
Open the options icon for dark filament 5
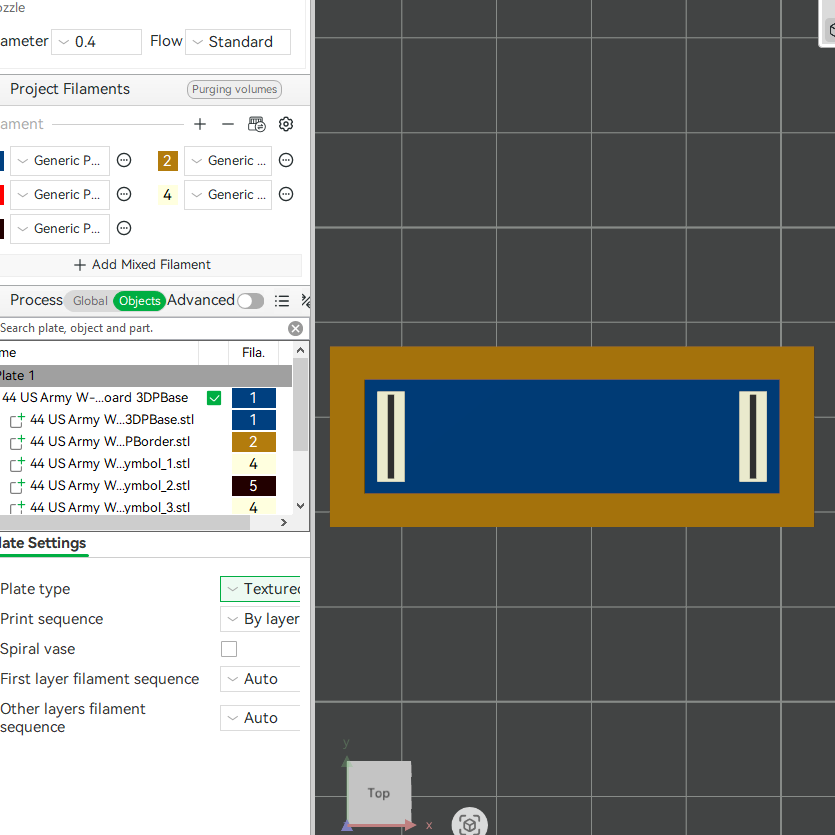point(124,228)
